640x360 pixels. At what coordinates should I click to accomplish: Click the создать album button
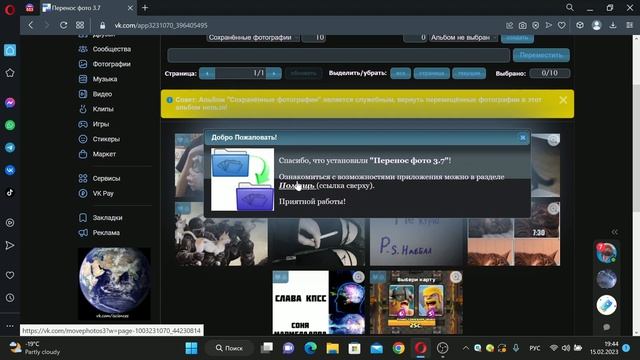517,38
